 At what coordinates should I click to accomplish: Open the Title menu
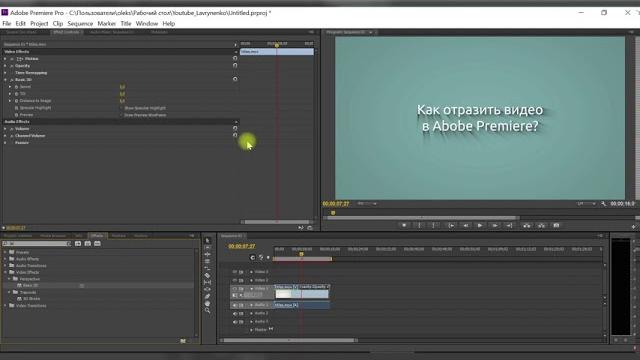(x=126, y=24)
